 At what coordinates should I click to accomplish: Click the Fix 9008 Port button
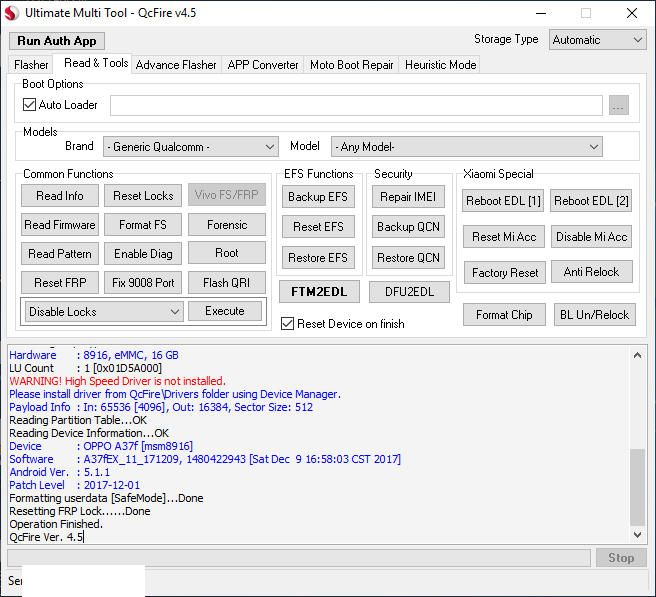click(x=143, y=282)
